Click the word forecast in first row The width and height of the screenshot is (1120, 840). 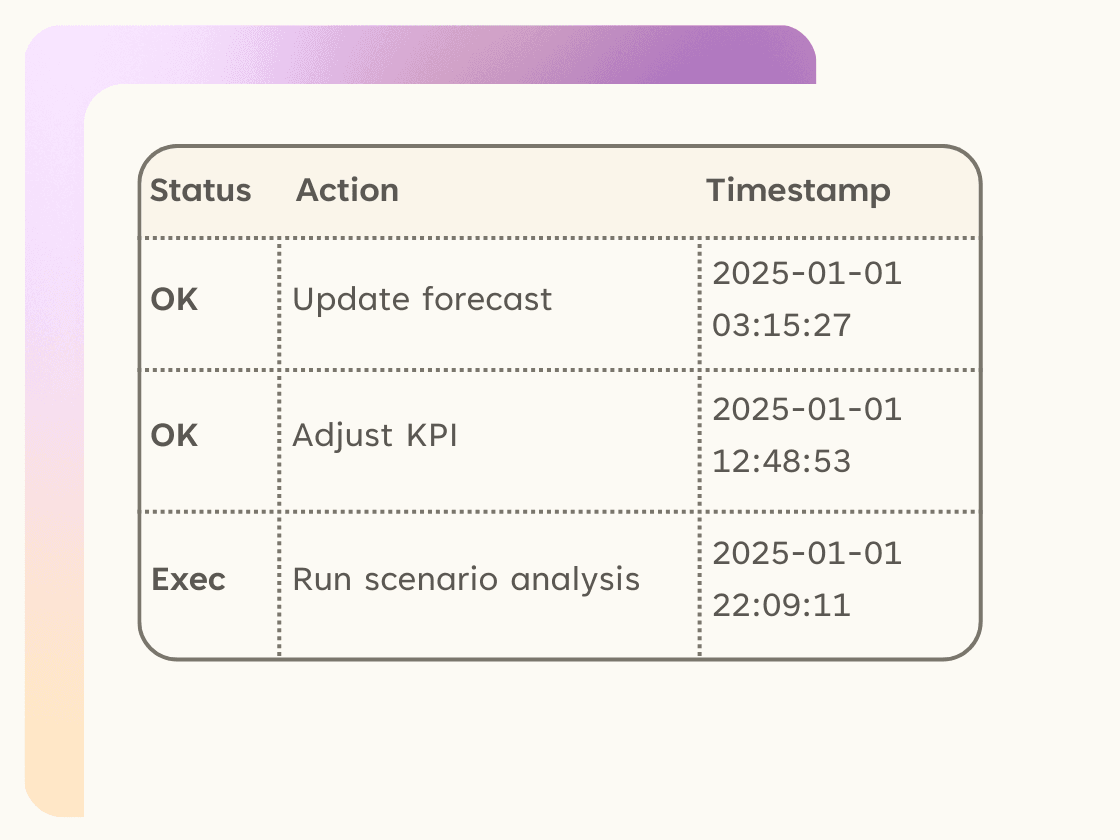tap(487, 299)
